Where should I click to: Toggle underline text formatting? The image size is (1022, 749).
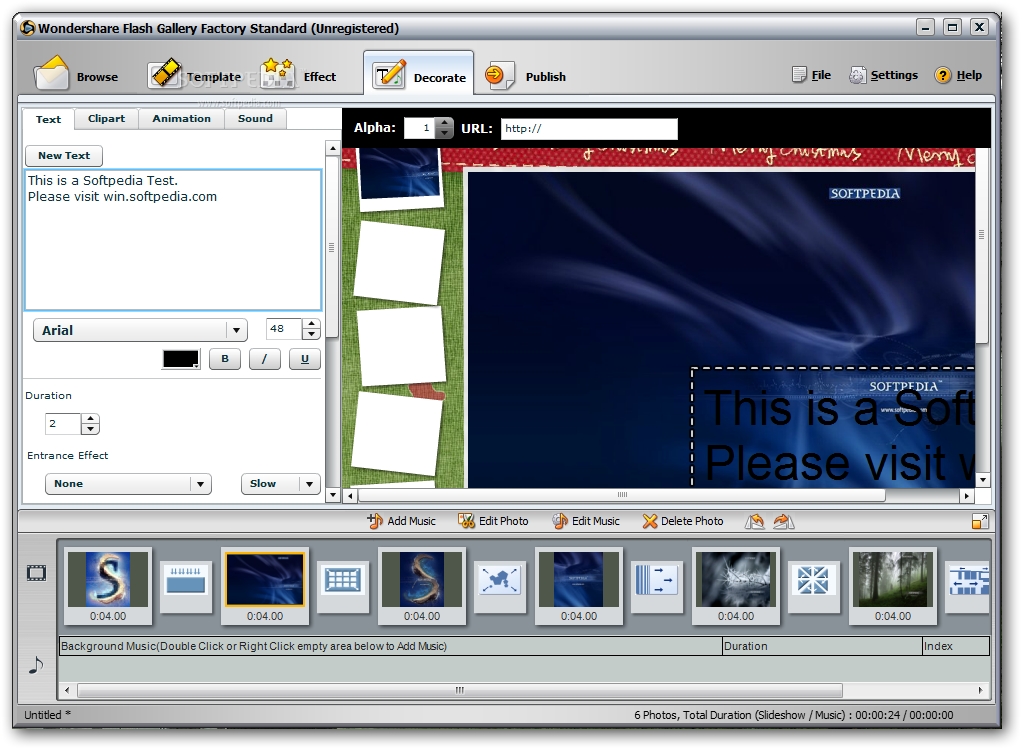pyautogui.click(x=304, y=359)
